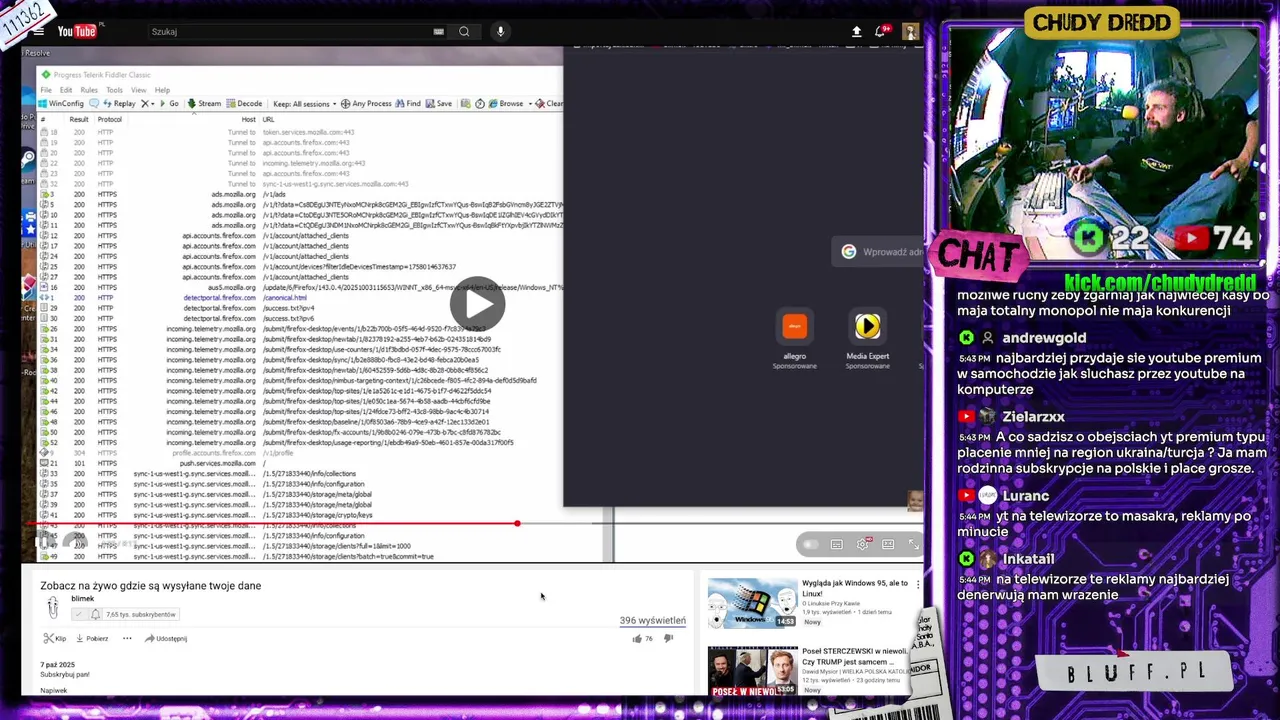Click the YouTube logo

point(77,31)
